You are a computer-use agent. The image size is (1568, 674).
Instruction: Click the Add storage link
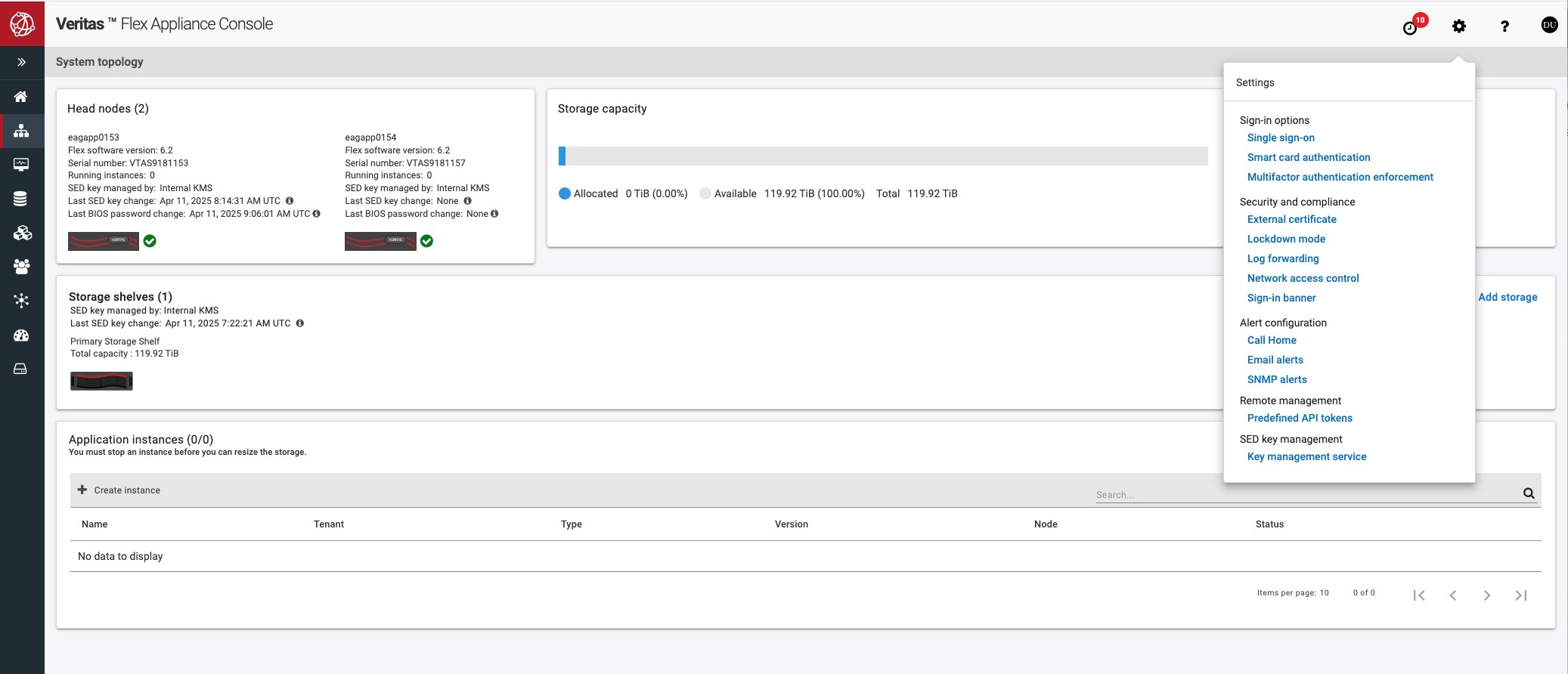click(1508, 297)
